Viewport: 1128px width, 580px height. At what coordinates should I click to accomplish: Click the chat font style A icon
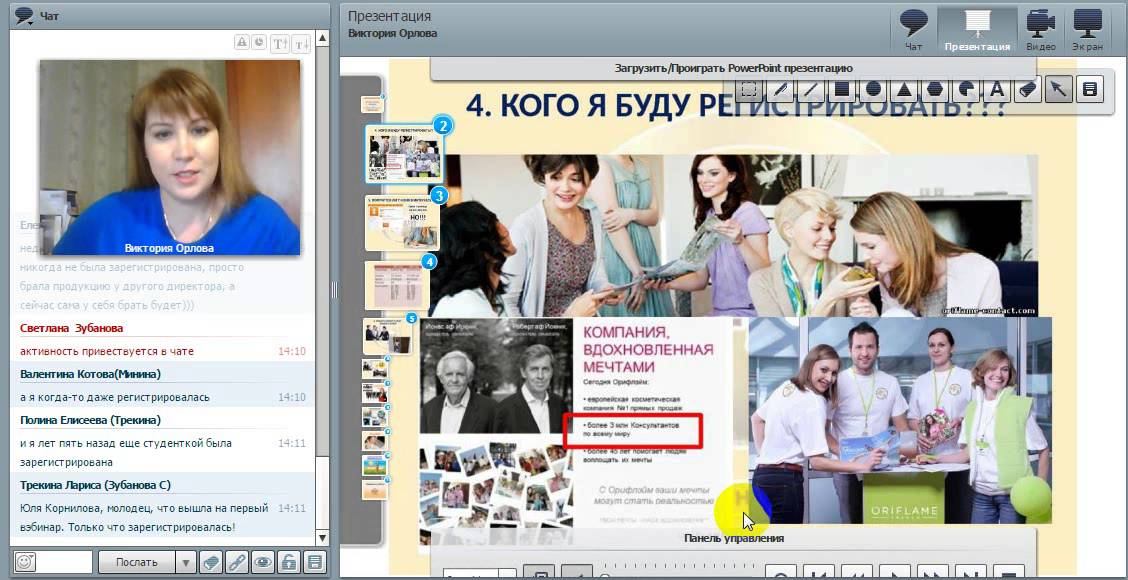coord(242,42)
